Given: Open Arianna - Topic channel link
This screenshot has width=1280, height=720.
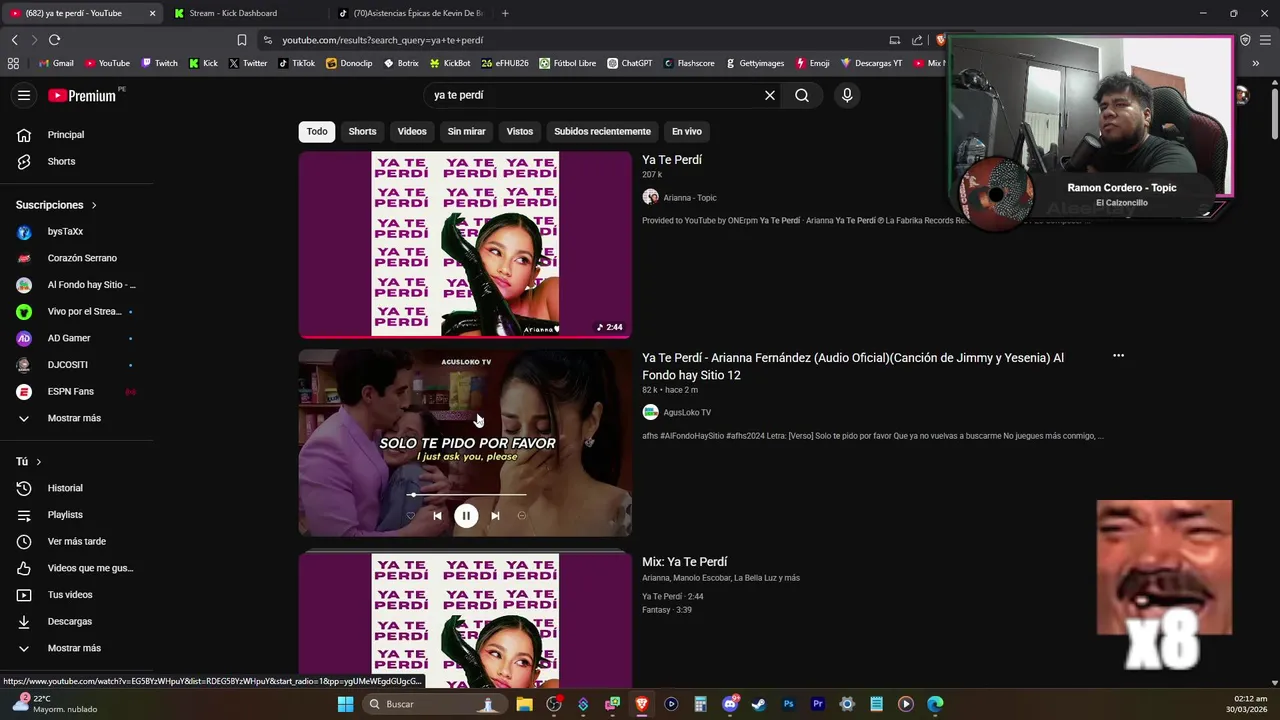Looking at the screenshot, I should point(689,198).
